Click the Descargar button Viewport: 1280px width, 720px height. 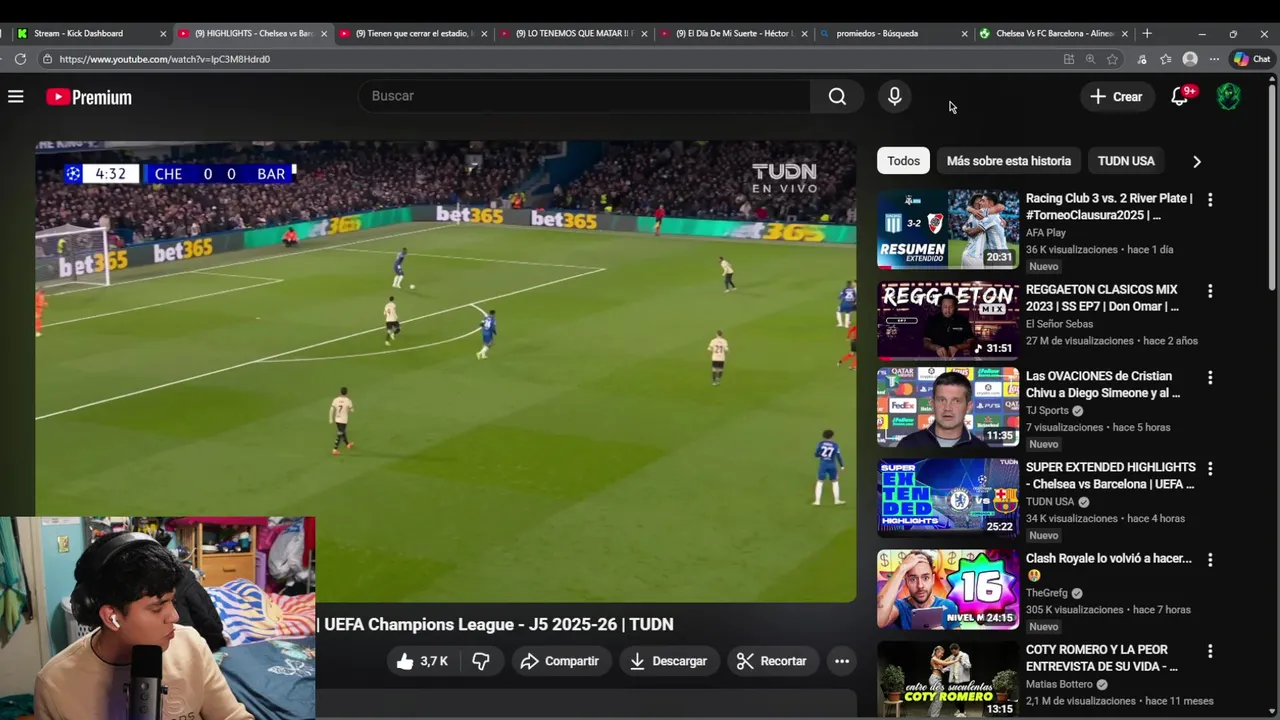668,661
